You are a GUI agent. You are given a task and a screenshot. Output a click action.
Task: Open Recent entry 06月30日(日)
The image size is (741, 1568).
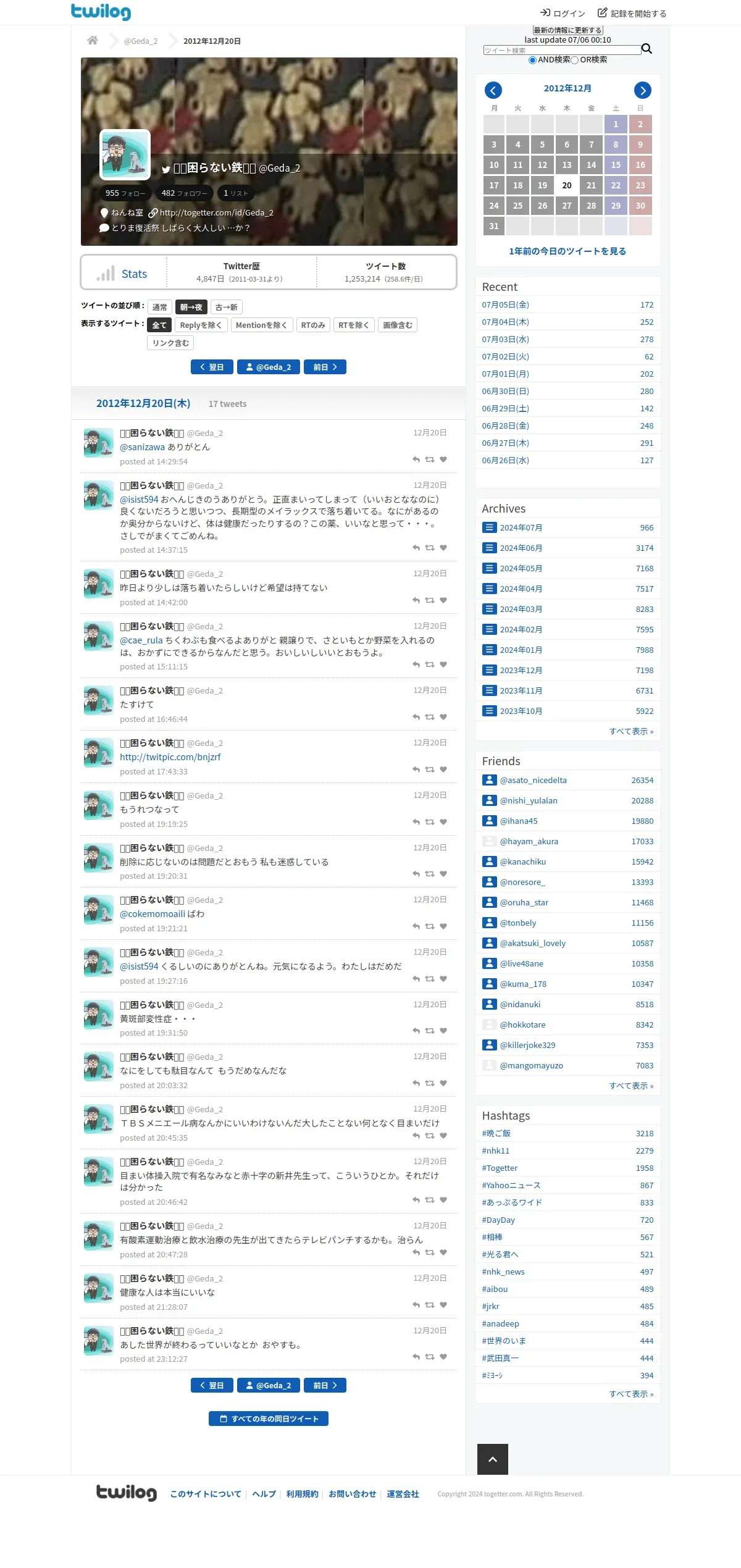(506, 391)
